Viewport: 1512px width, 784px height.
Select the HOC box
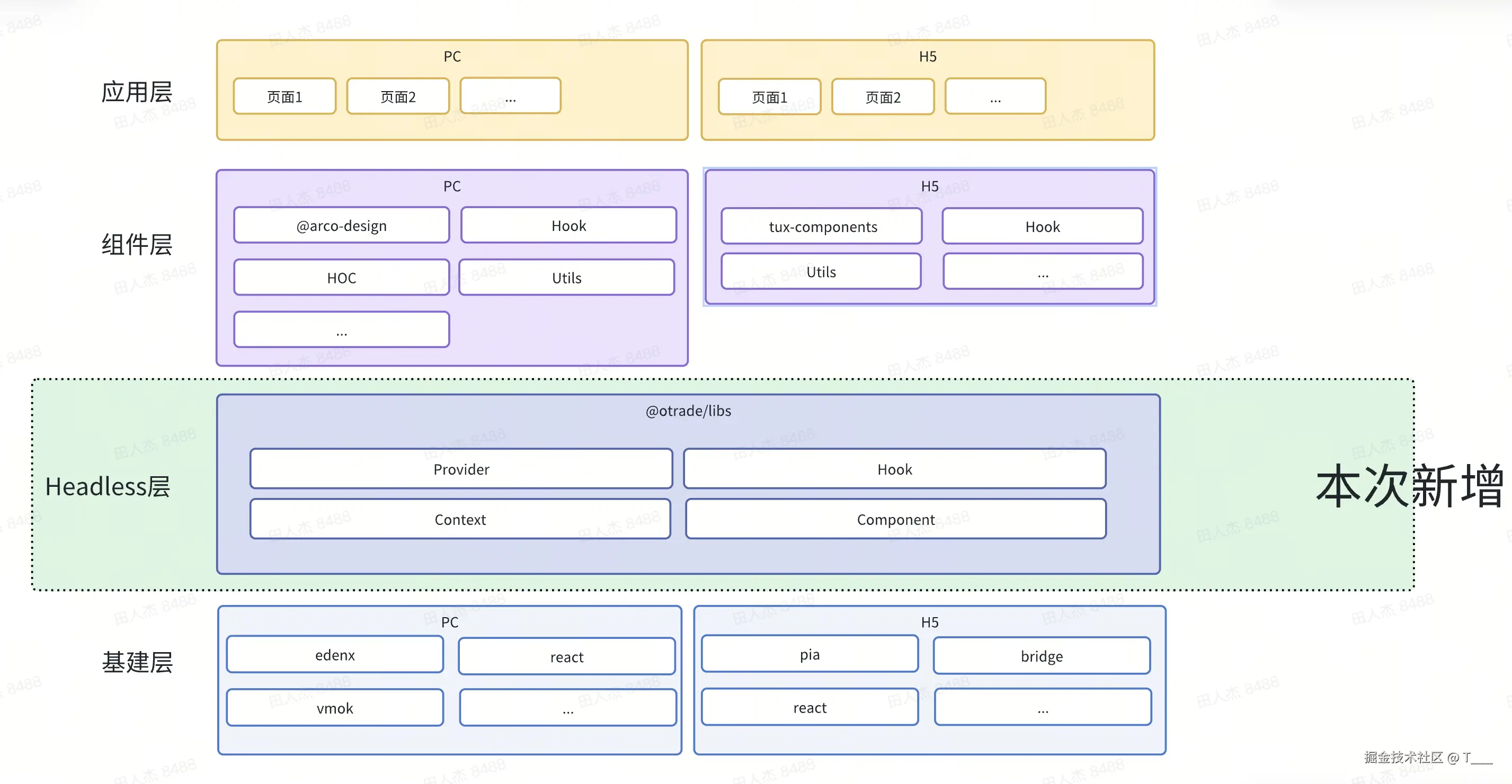coord(341,278)
